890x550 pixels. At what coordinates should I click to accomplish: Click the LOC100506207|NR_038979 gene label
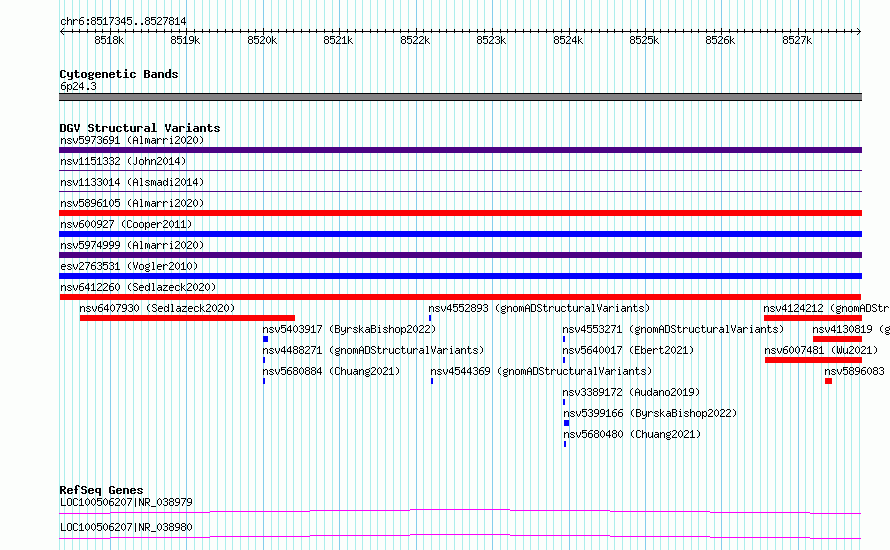click(x=126, y=502)
